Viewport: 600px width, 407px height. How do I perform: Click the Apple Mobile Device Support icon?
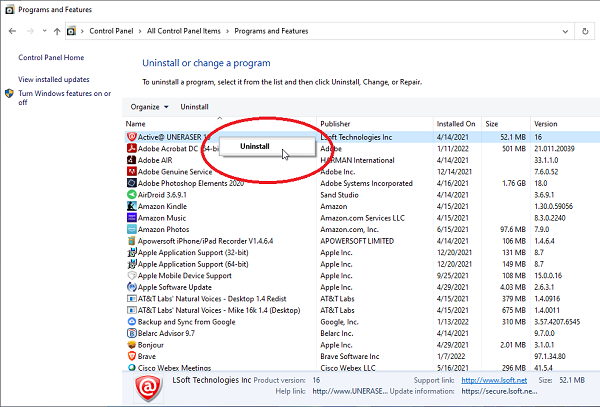(132, 275)
